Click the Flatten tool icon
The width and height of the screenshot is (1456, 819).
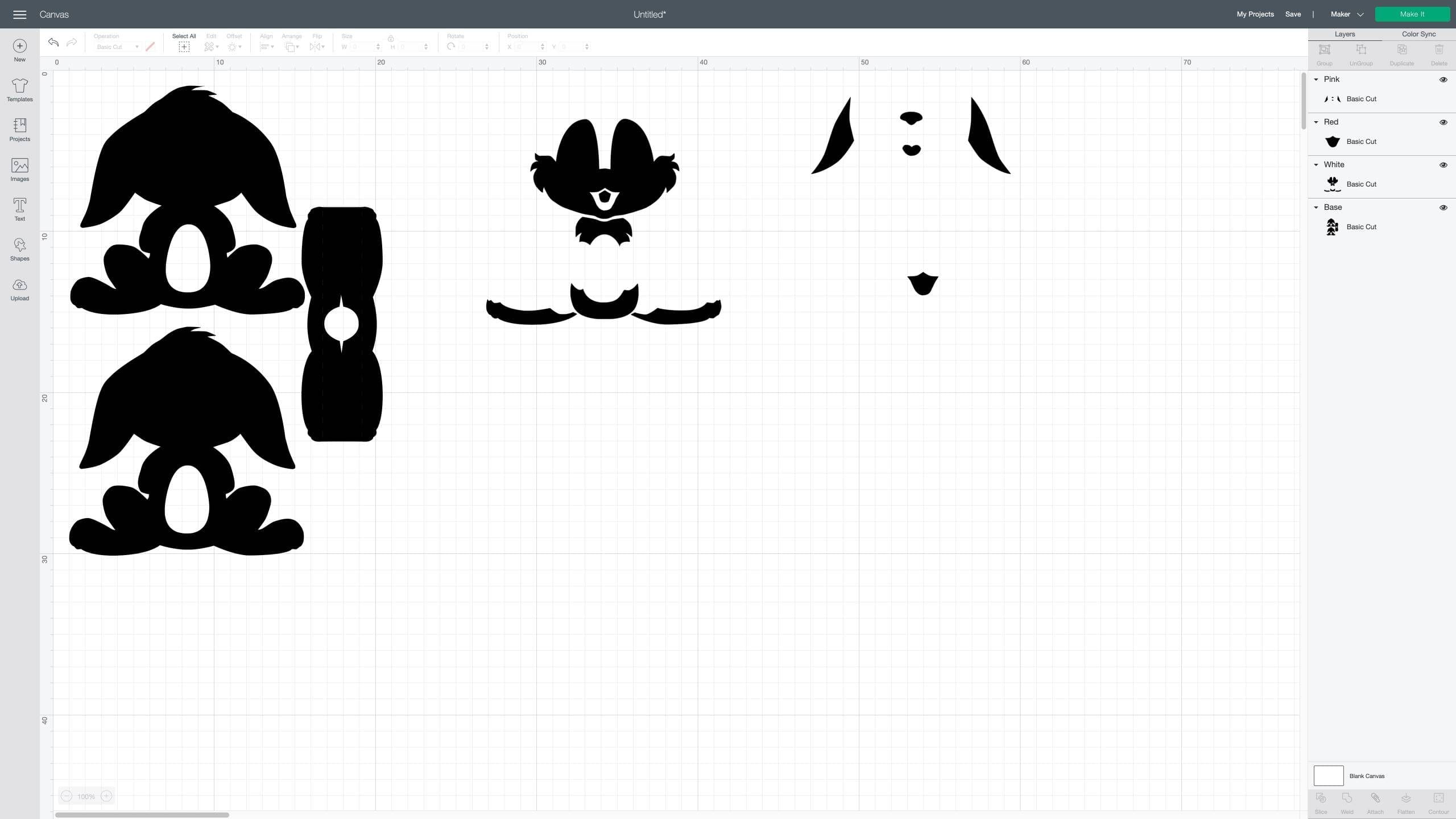pyautogui.click(x=1406, y=799)
